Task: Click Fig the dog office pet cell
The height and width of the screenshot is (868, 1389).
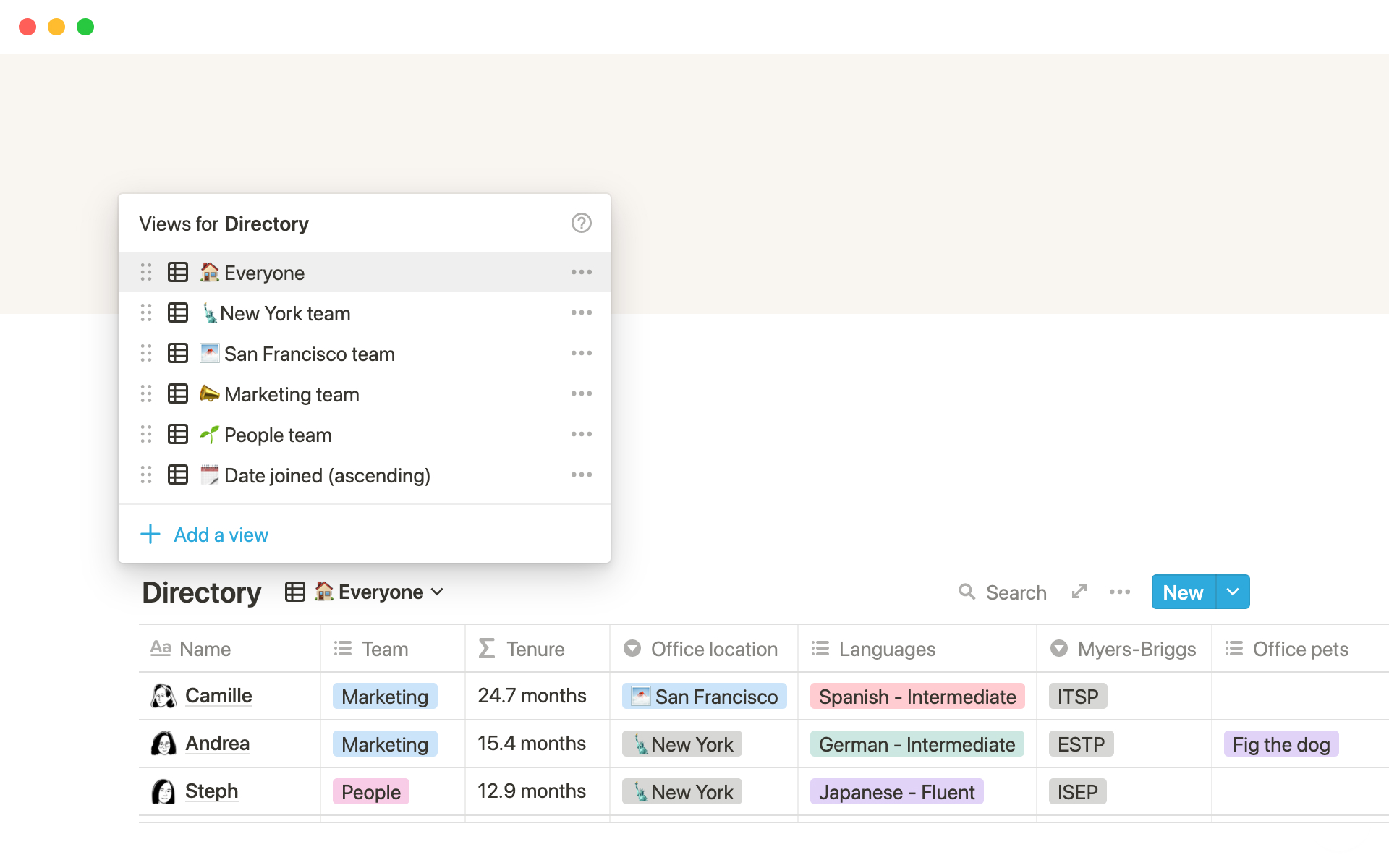Action: point(1280,744)
